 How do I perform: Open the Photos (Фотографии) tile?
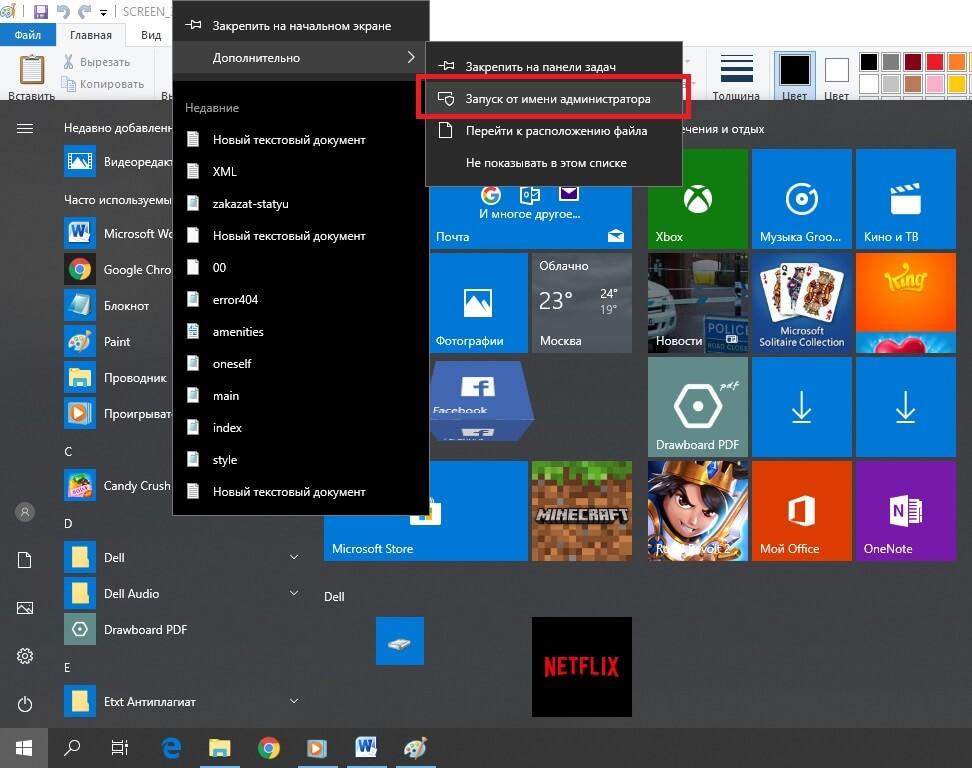pos(479,303)
